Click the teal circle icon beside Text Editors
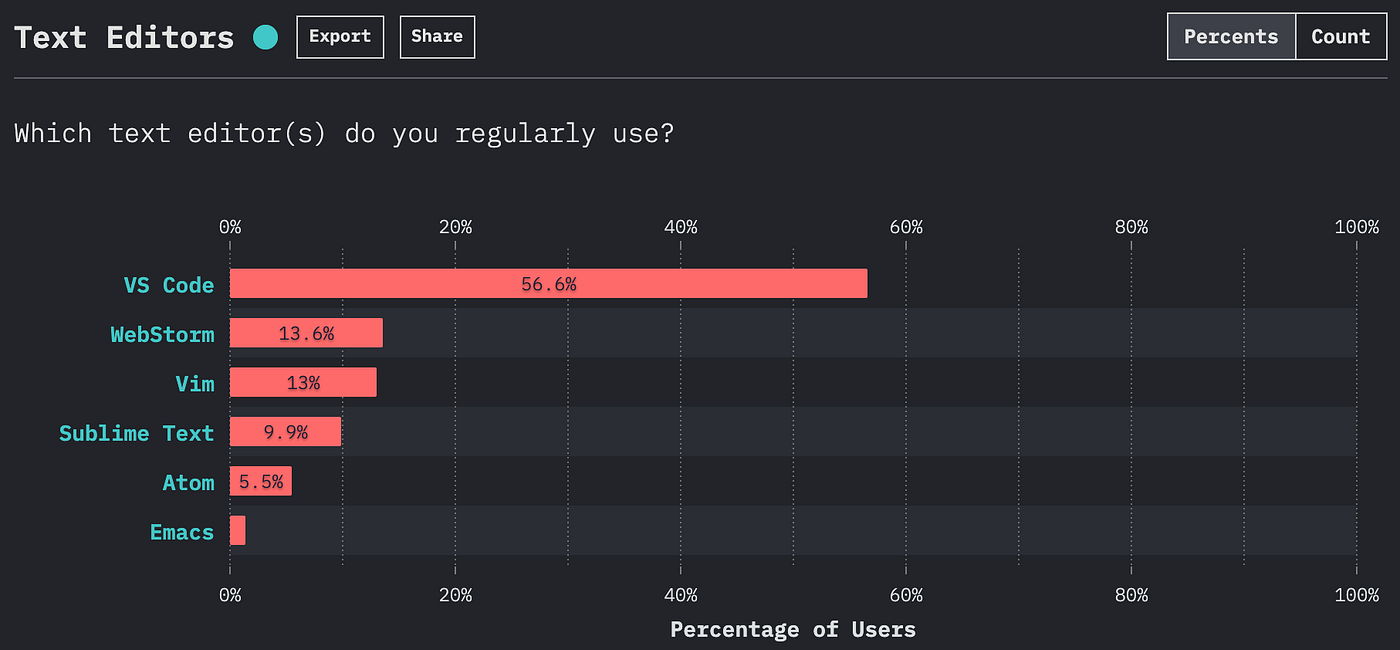 (264, 36)
